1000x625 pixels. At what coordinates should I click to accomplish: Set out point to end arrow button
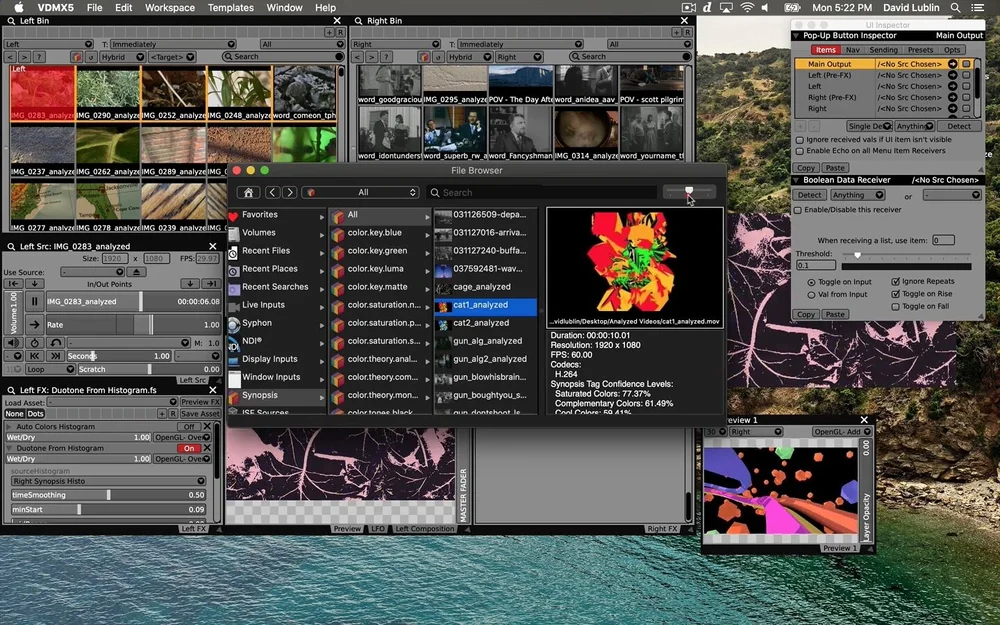coord(211,284)
